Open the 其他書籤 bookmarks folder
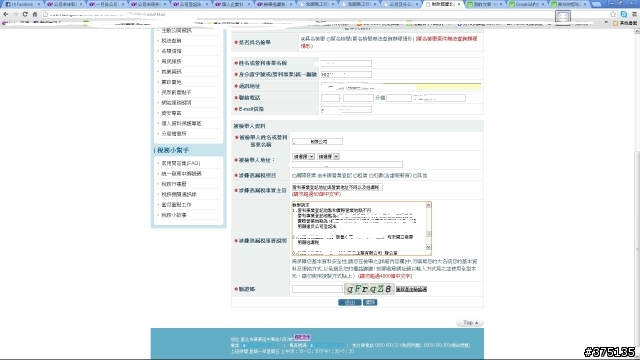The image size is (640, 360). click(625, 23)
